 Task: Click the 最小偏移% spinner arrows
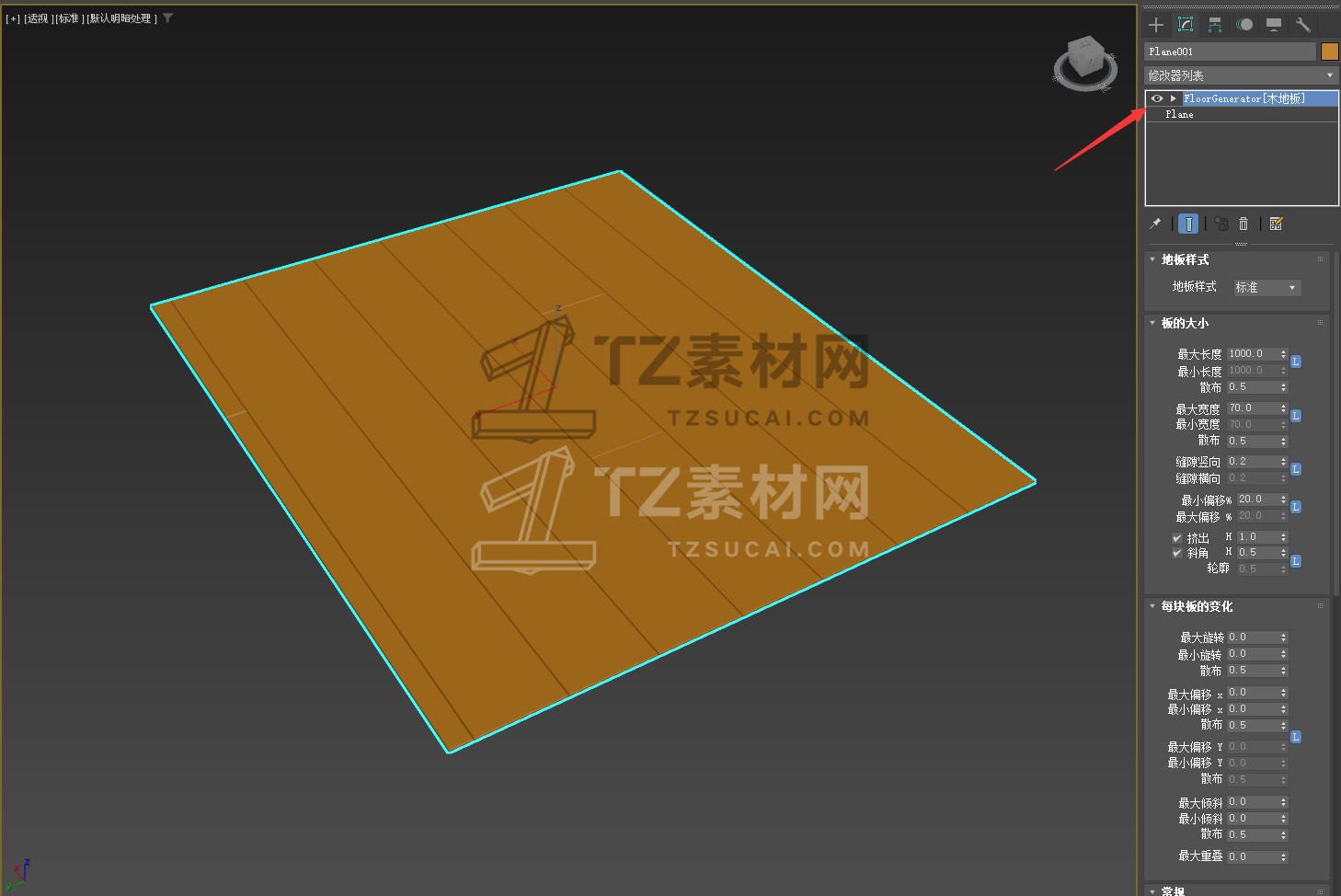pyautogui.click(x=1284, y=500)
